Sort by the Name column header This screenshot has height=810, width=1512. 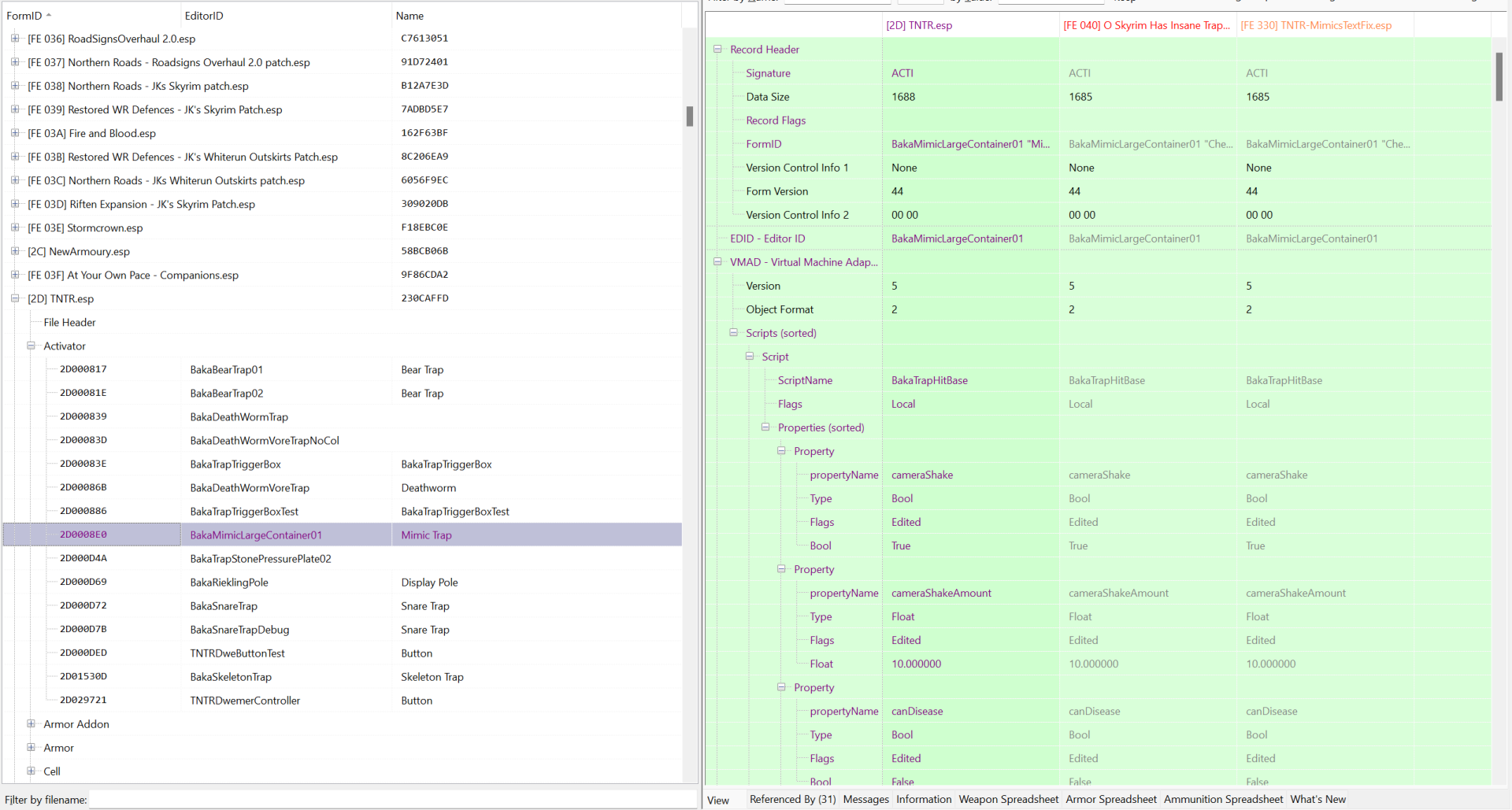click(x=535, y=16)
